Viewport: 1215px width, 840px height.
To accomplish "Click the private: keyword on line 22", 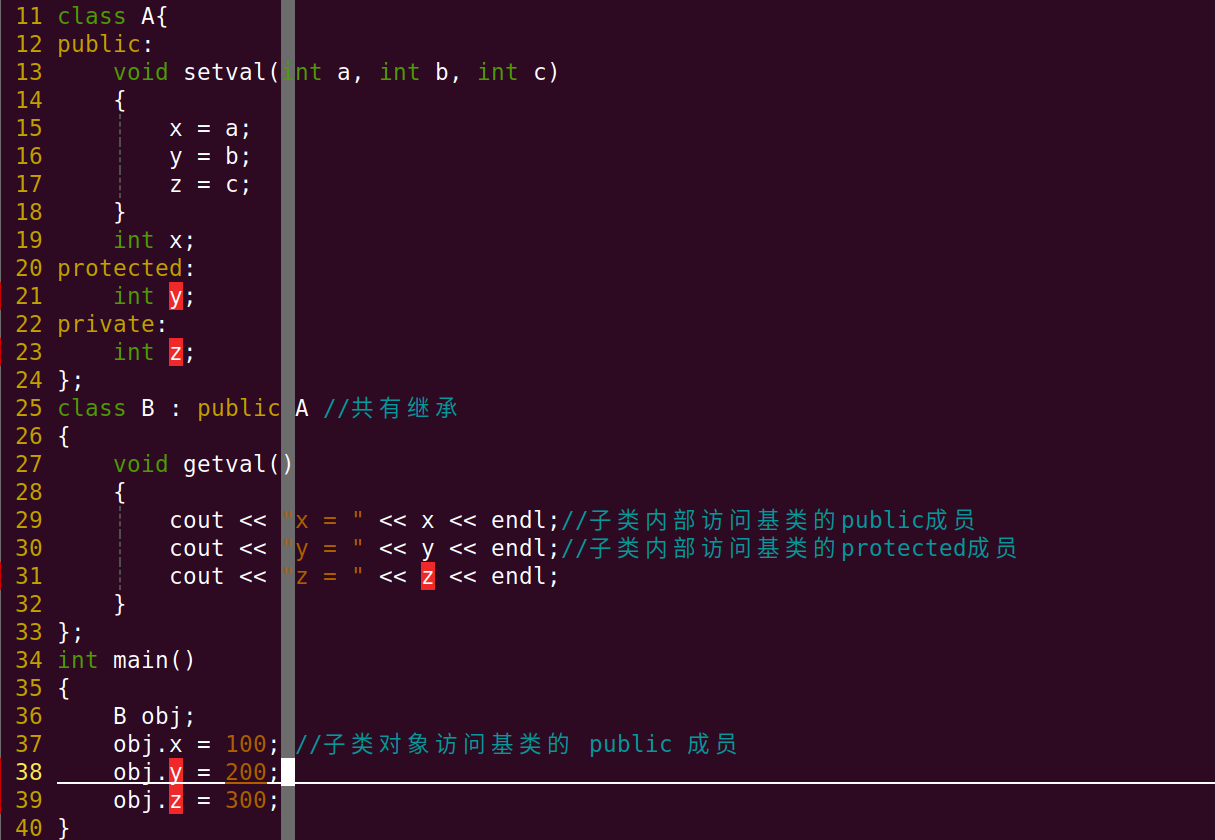I will pos(106,323).
